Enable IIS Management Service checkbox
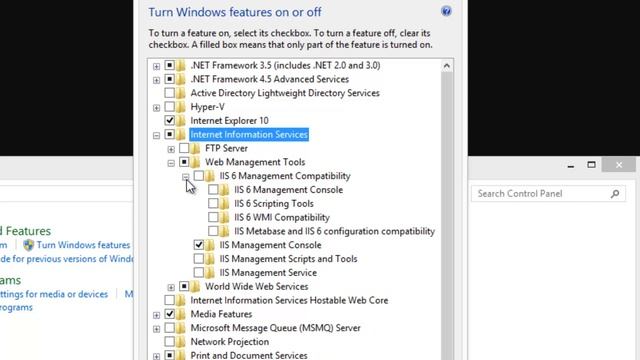 tap(199, 272)
